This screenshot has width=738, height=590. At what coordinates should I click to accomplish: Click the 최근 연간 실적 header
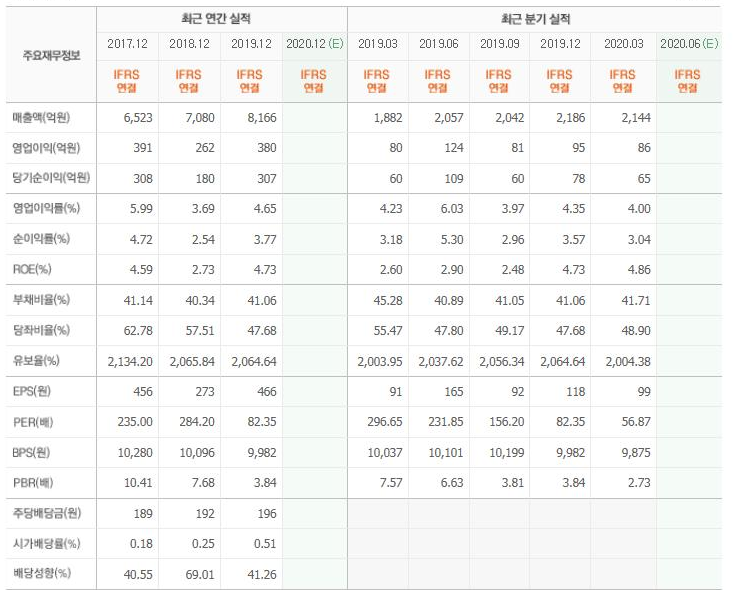[216, 19]
